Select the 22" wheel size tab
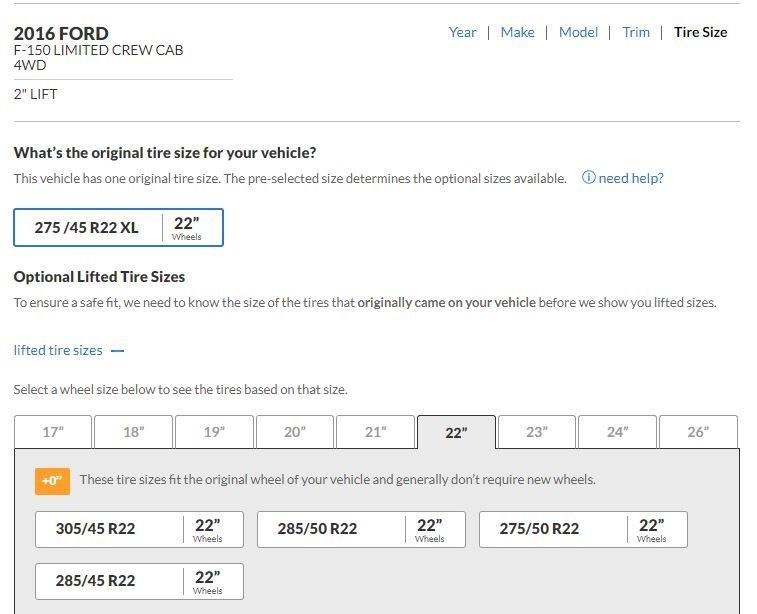 point(456,432)
